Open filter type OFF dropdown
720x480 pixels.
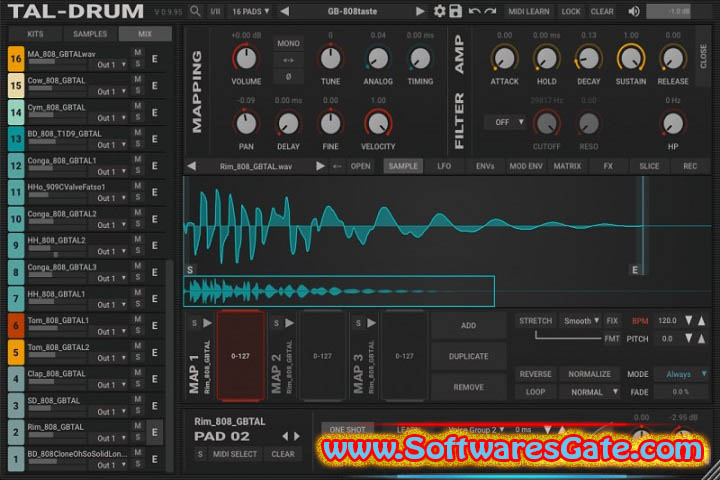[505, 122]
